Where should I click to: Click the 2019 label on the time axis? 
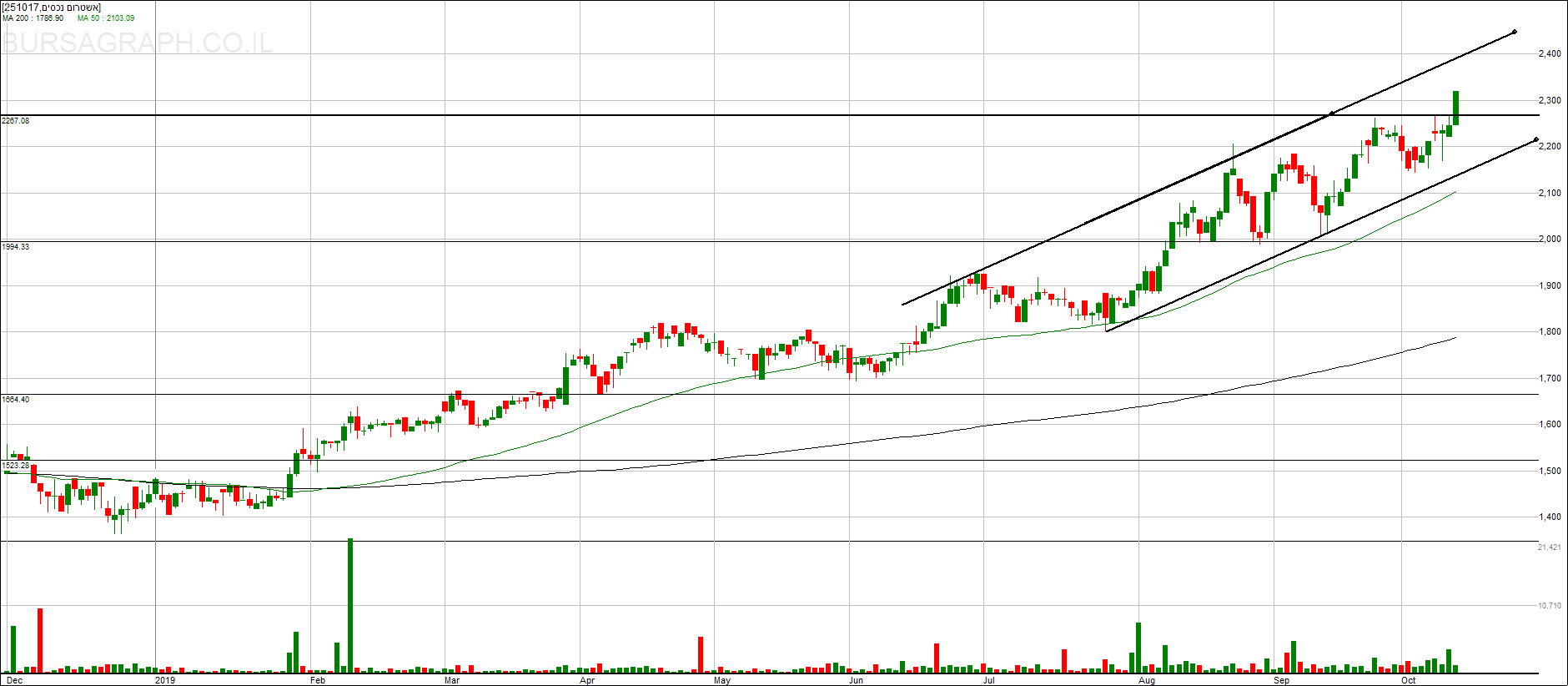click(165, 681)
